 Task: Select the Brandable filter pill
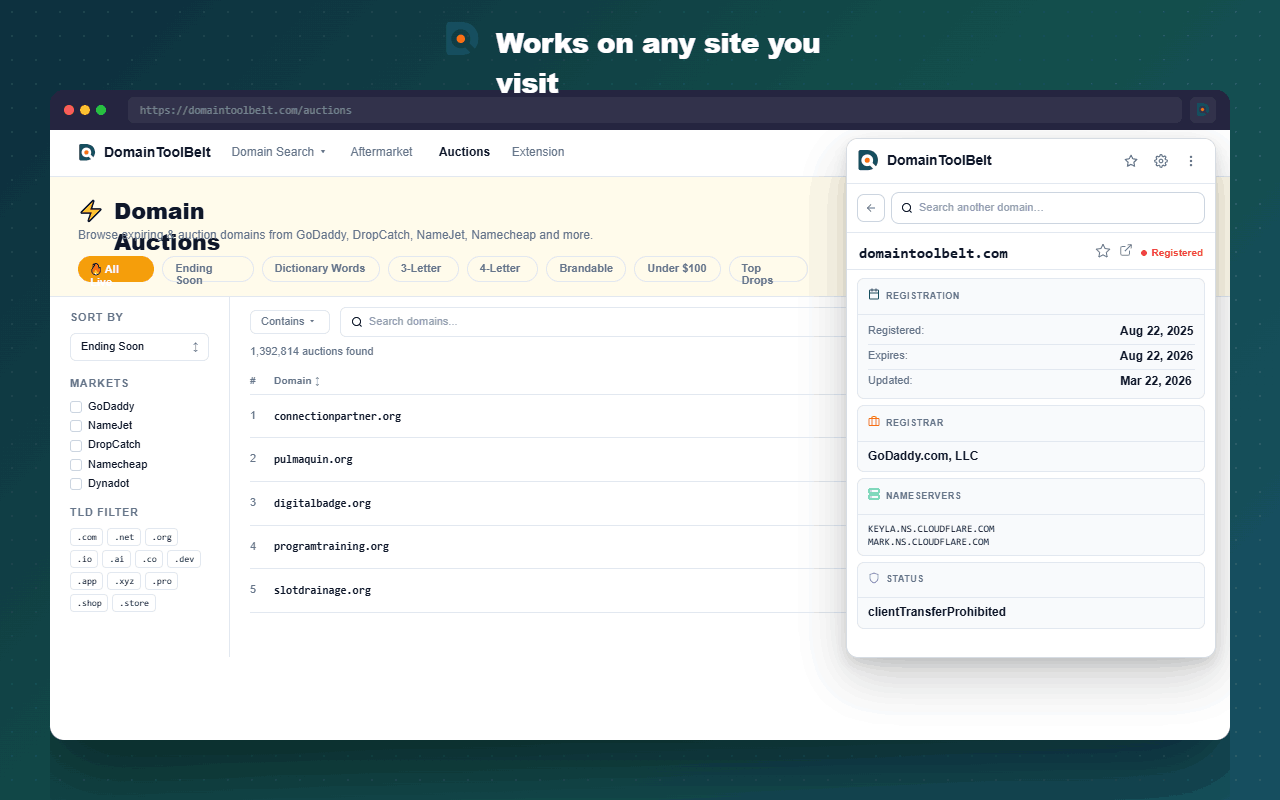point(586,269)
